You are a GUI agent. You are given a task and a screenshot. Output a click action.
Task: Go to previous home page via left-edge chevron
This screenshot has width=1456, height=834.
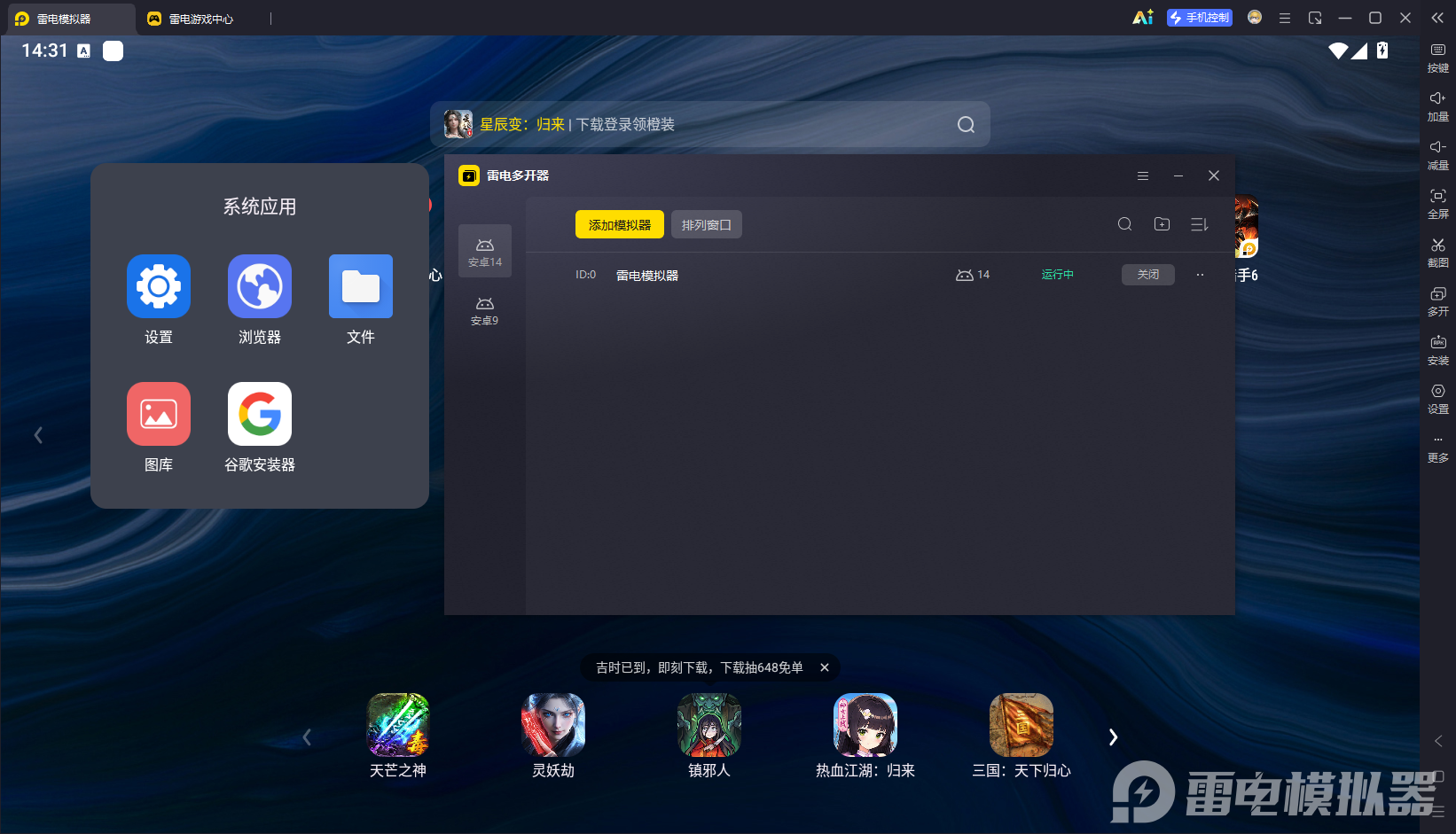38,434
